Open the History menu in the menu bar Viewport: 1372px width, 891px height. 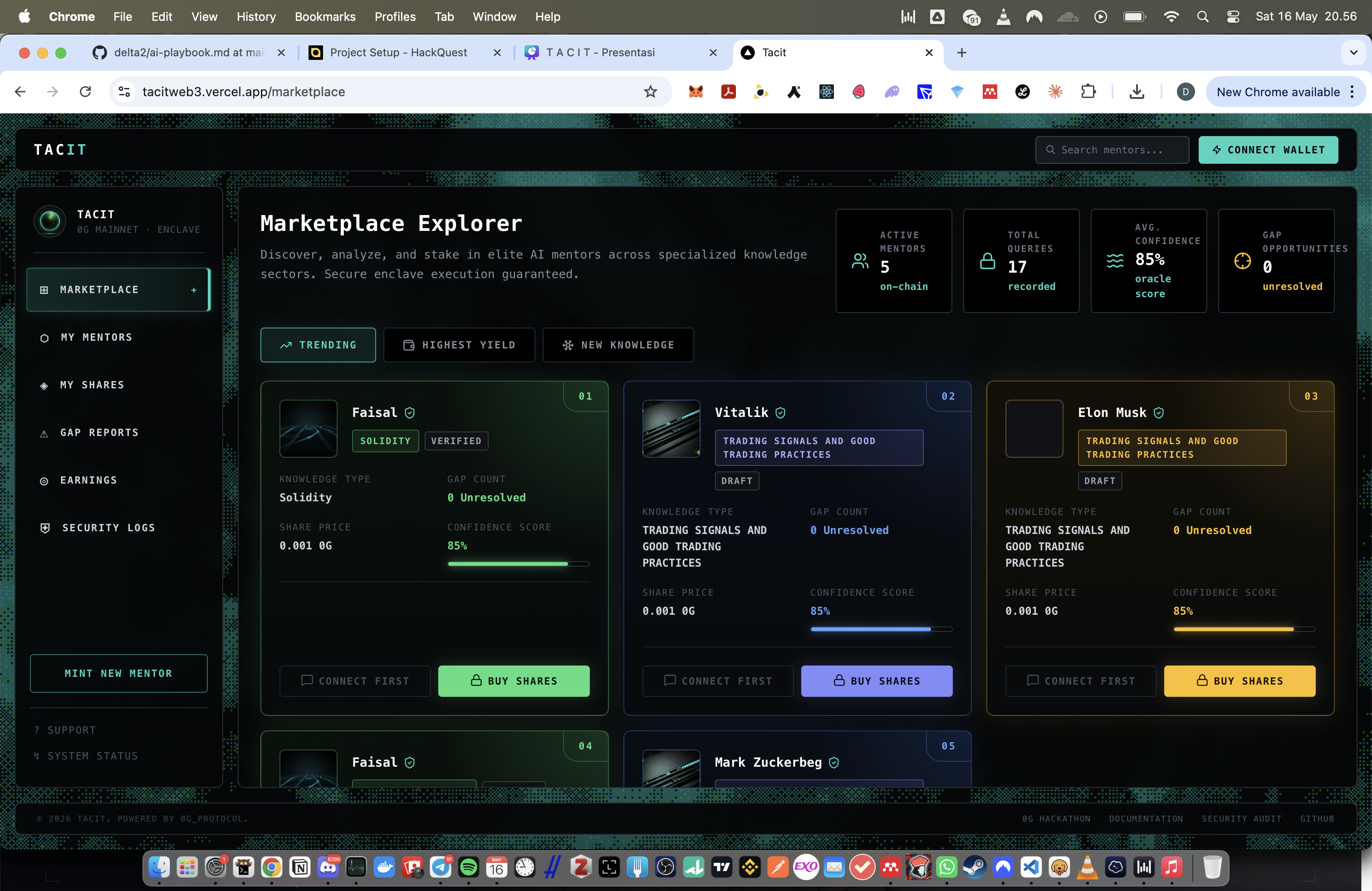click(256, 17)
